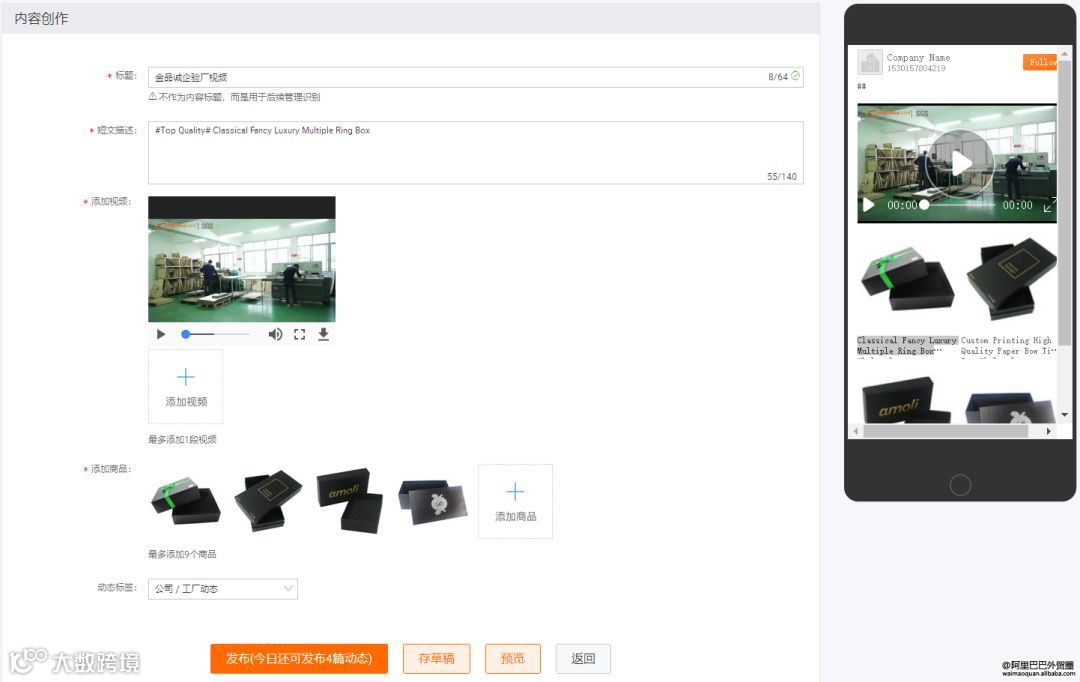Mute the uploaded video's volume icon
The width and height of the screenshot is (1080, 682).
(275, 334)
